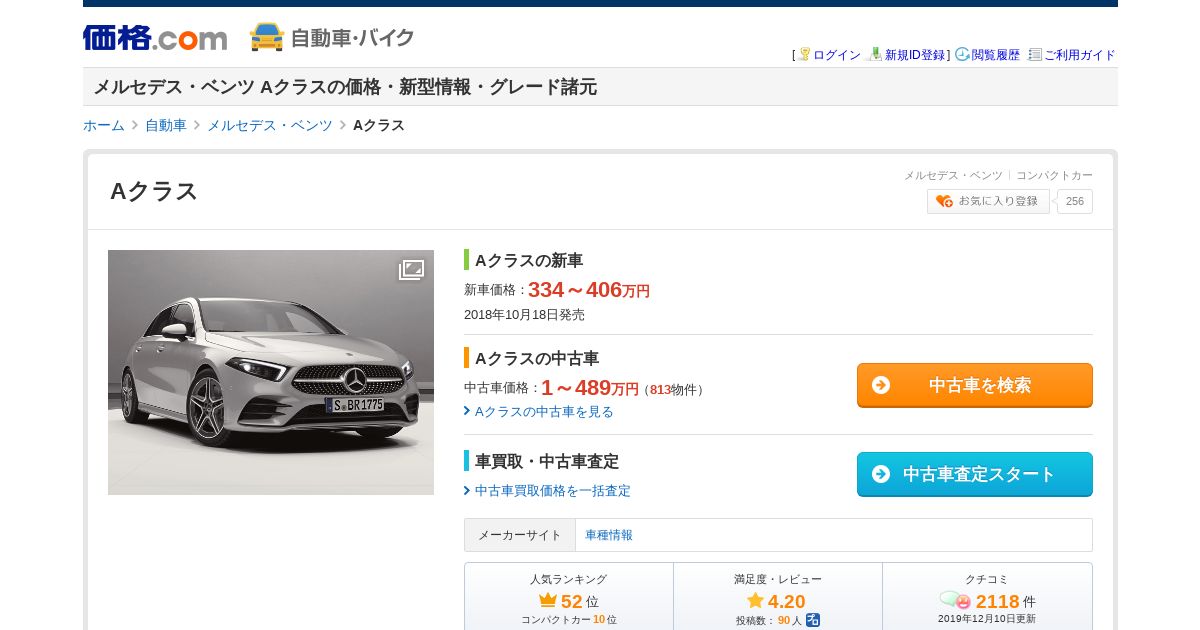Click the heart icon for お気に入り登録

coord(944,201)
